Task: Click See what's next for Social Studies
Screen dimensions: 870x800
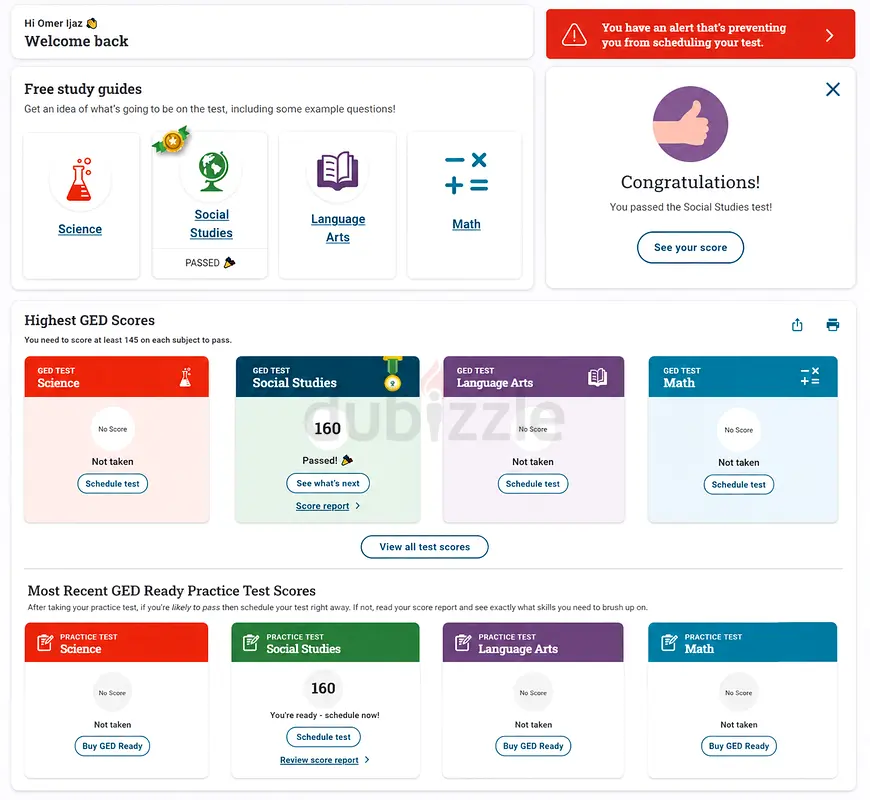Action: coord(328,483)
